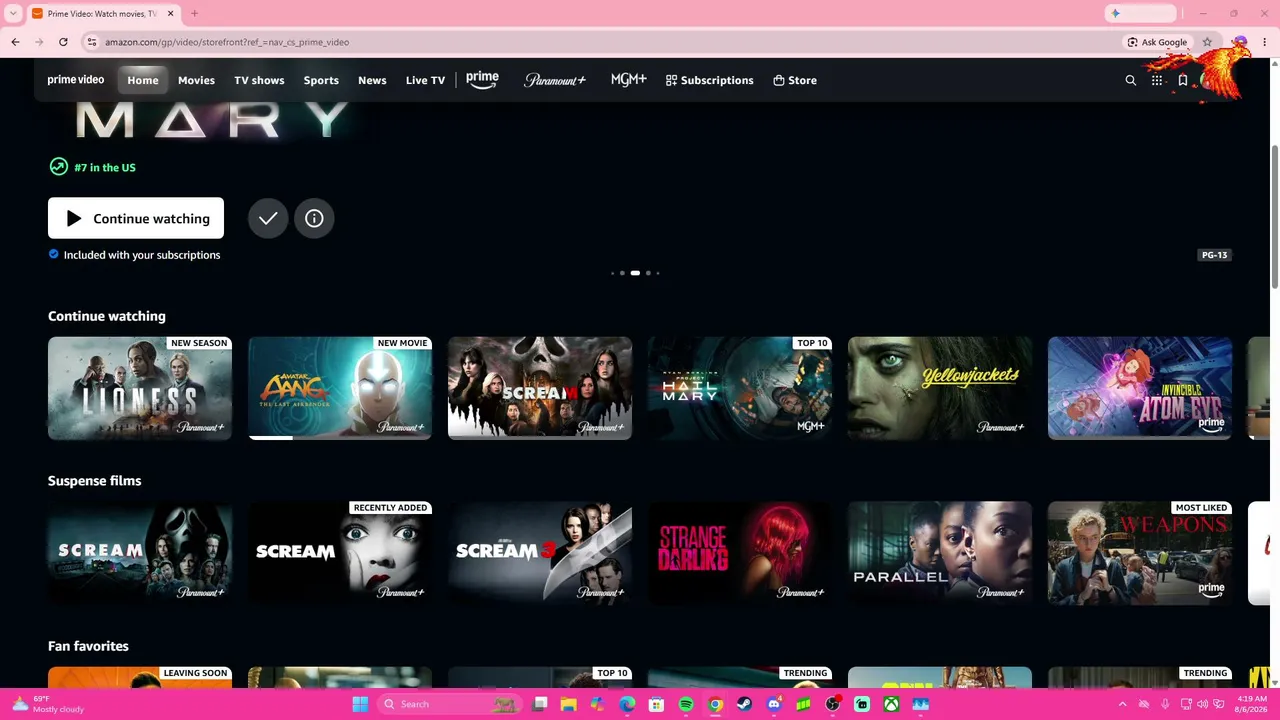
Task: Open Steam from taskbar
Action: pos(744,704)
